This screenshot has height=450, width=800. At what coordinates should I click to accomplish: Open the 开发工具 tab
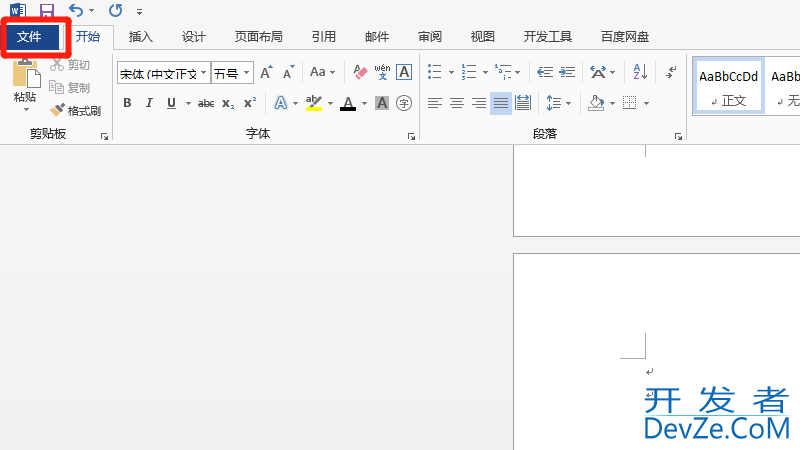tap(547, 37)
